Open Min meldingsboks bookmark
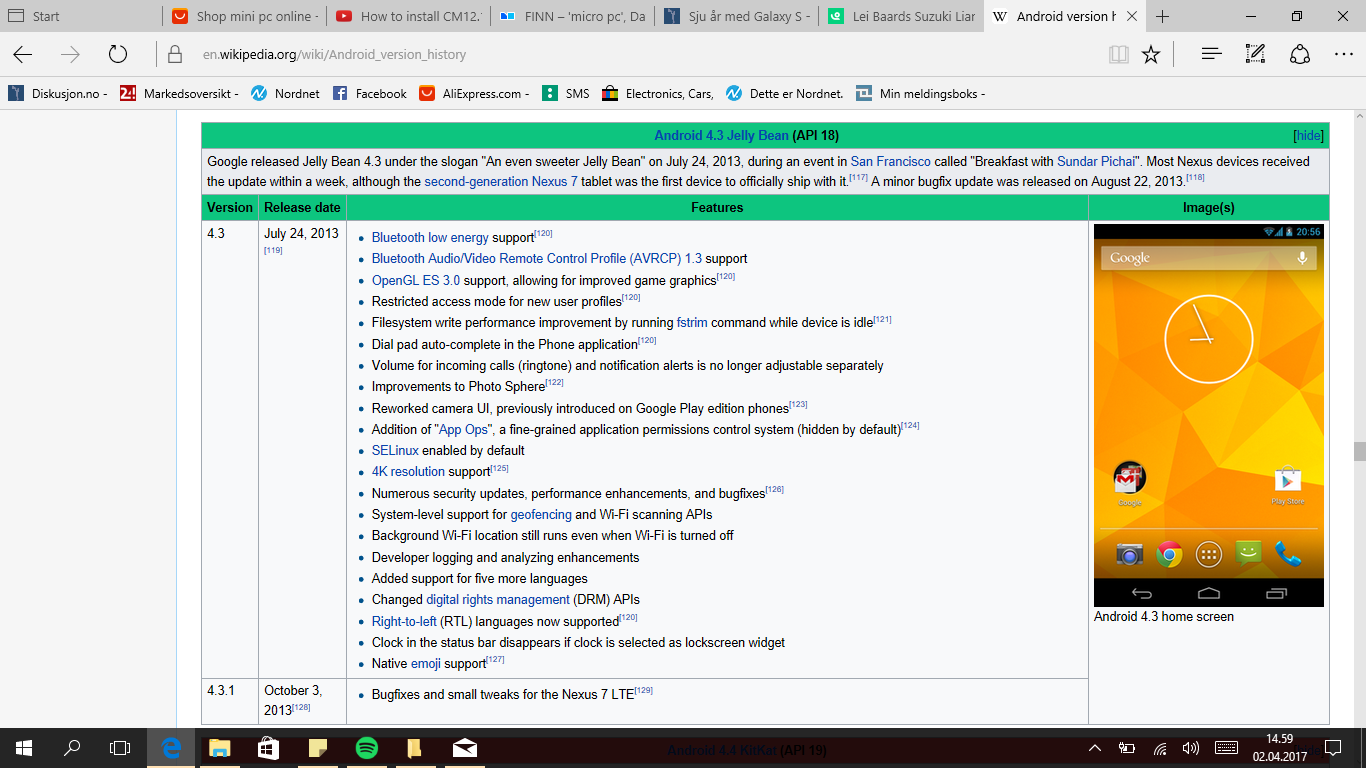Viewport: 1366px width, 768px height. (920, 93)
